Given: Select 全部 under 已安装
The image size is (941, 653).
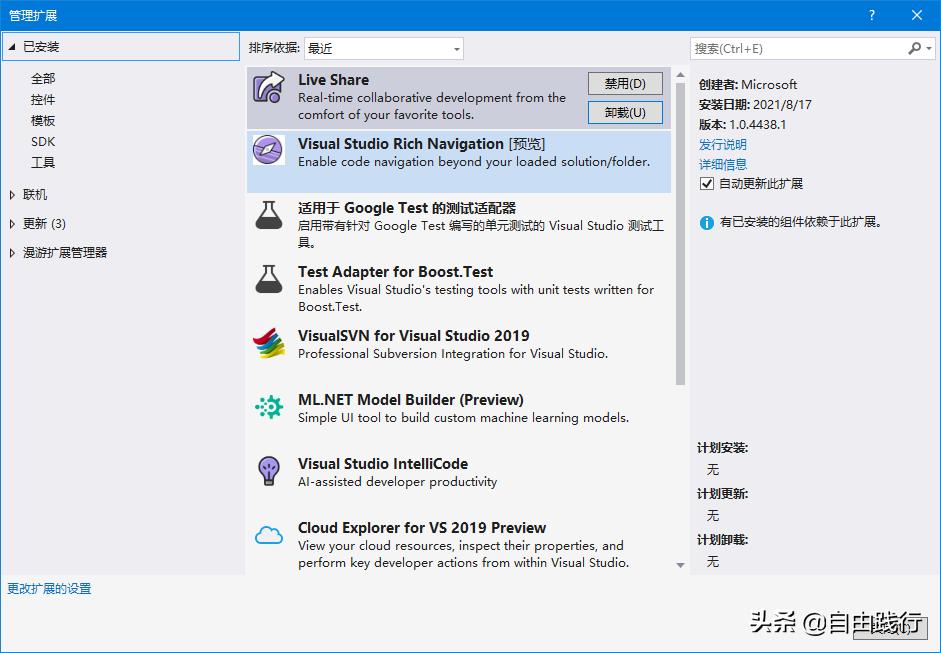Looking at the screenshot, I should pos(43,77).
